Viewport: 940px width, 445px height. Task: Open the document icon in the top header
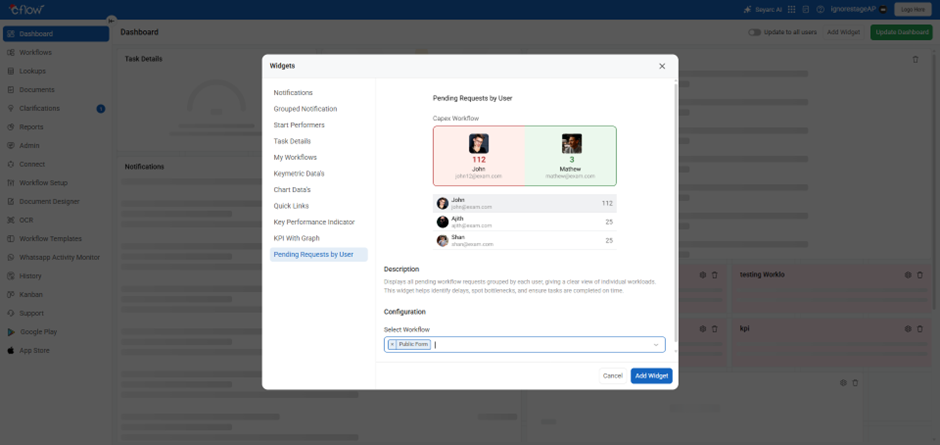[x=806, y=9]
